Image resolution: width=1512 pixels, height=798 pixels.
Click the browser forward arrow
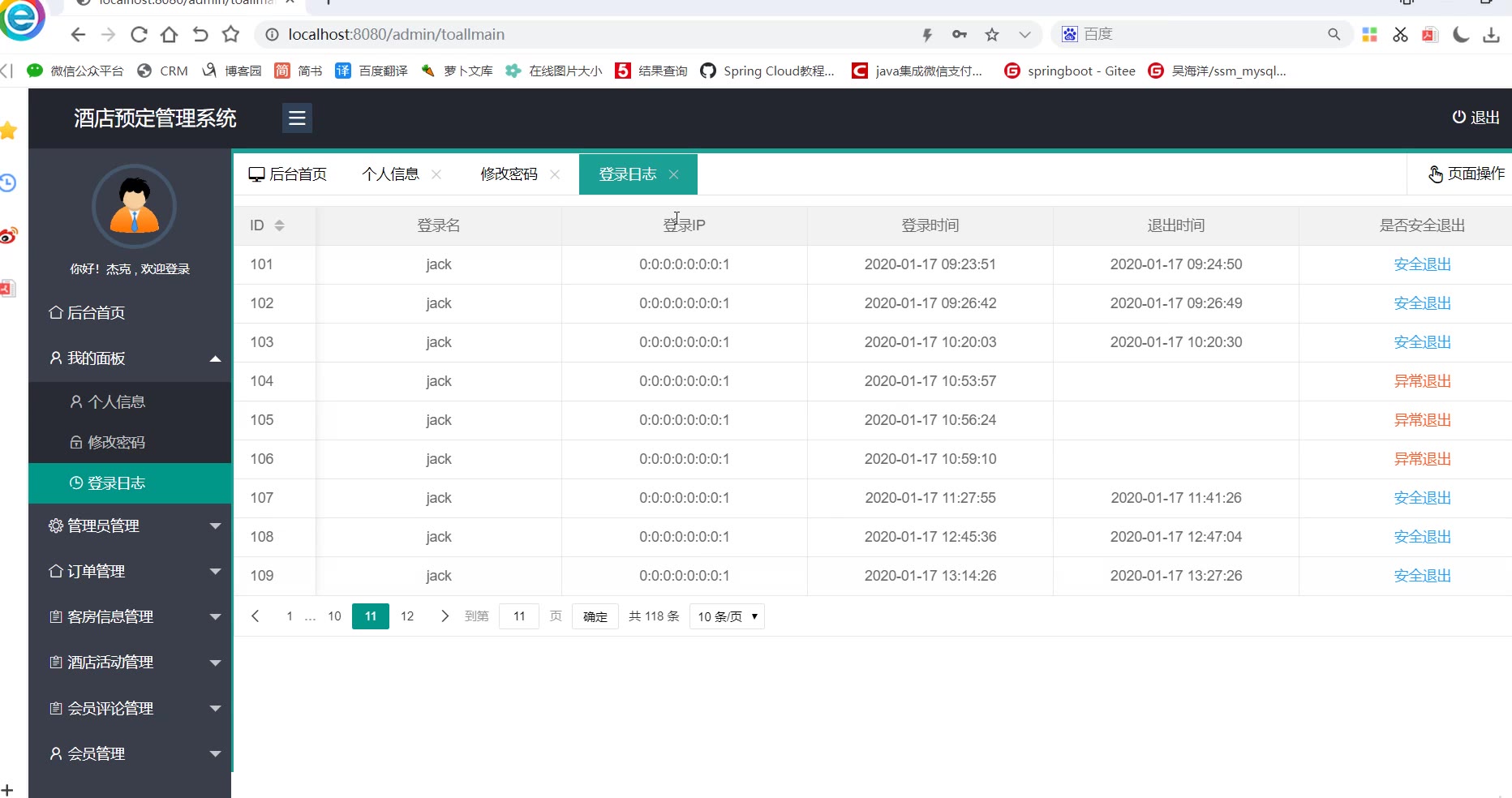108,35
